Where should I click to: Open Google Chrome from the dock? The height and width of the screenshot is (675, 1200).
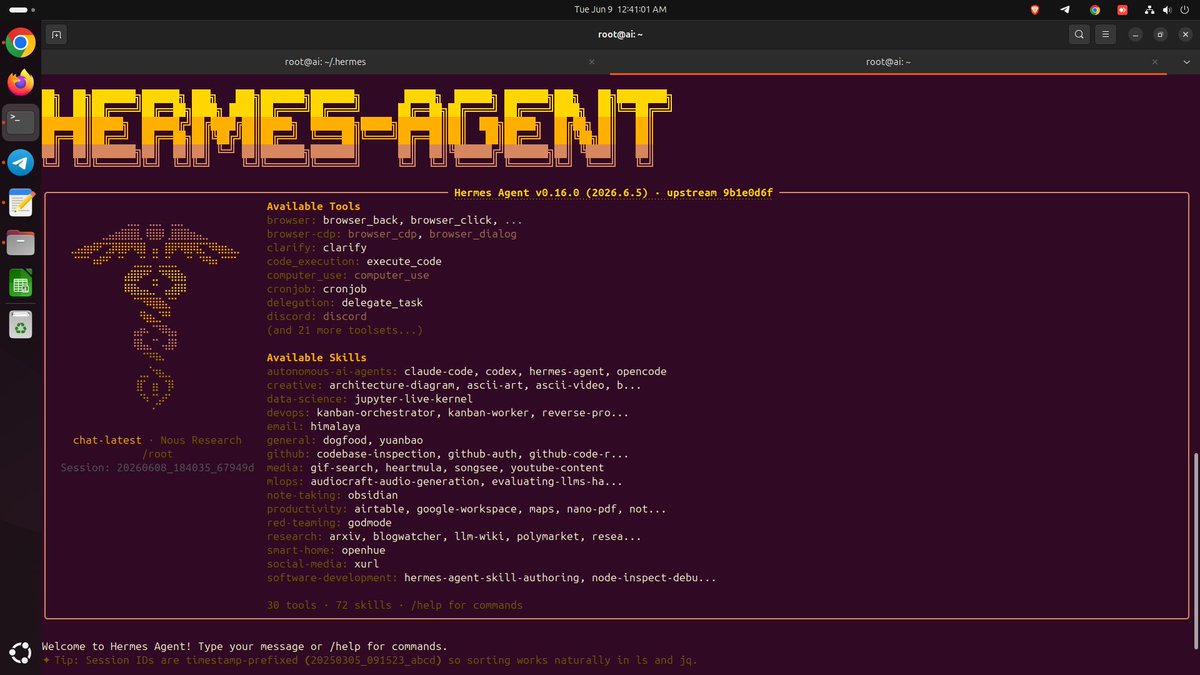pyautogui.click(x=21, y=43)
